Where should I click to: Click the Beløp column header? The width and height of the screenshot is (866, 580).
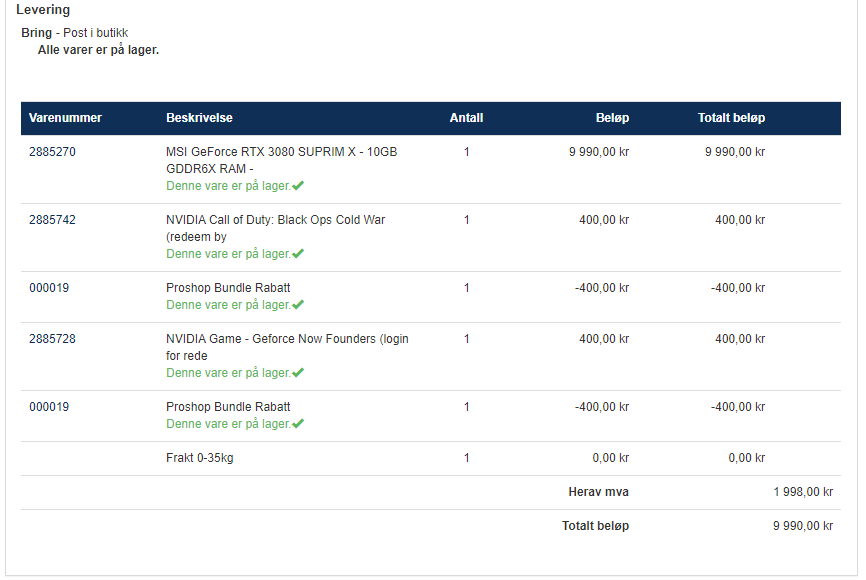[612, 118]
